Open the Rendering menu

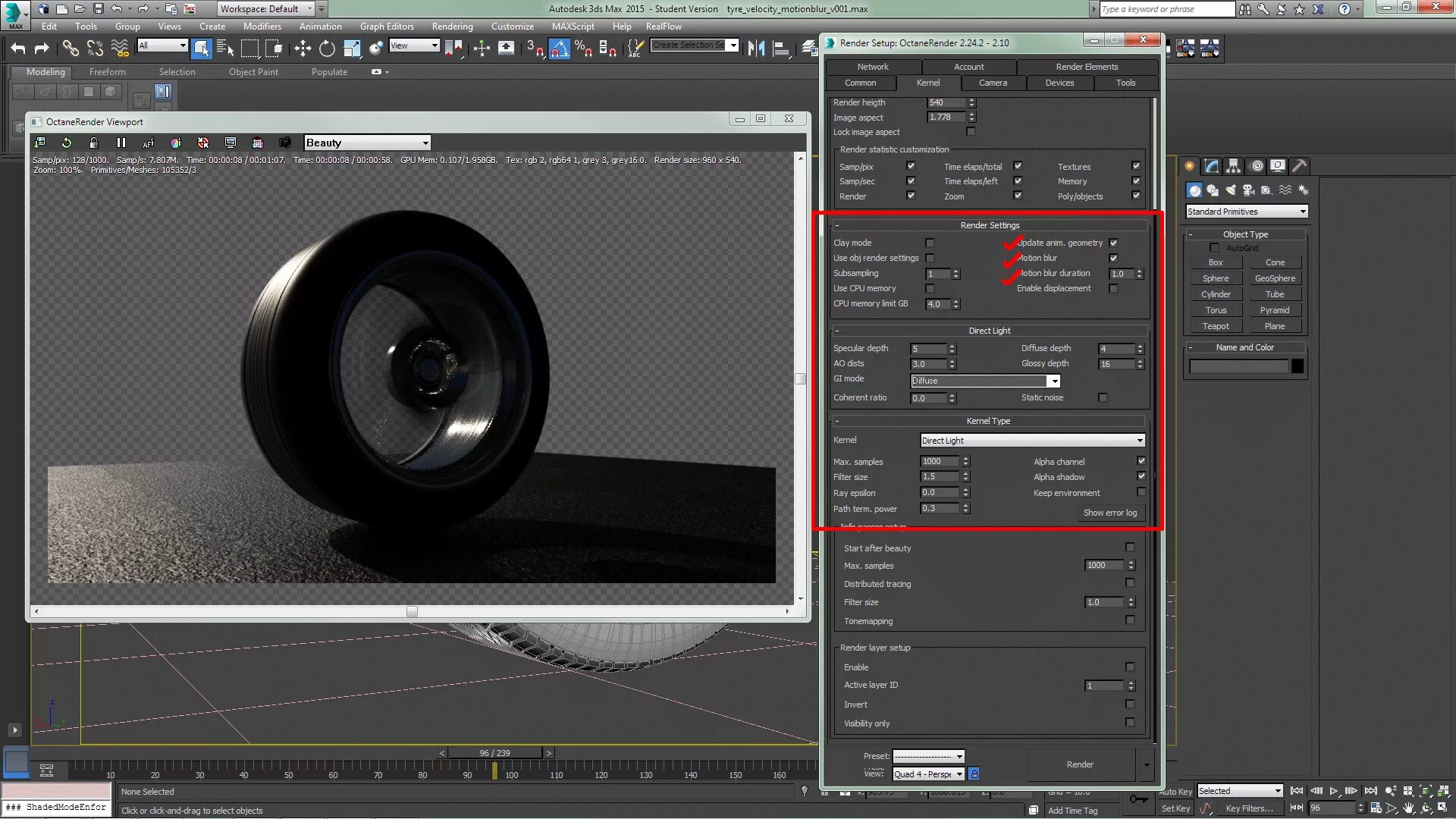click(452, 27)
